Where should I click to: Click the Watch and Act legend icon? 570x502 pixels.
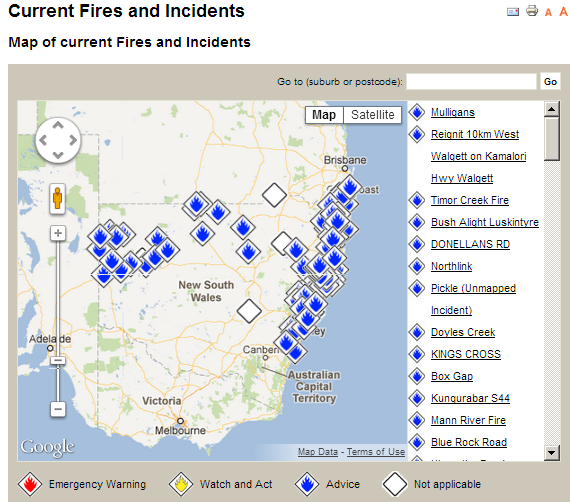click(181, 484)
